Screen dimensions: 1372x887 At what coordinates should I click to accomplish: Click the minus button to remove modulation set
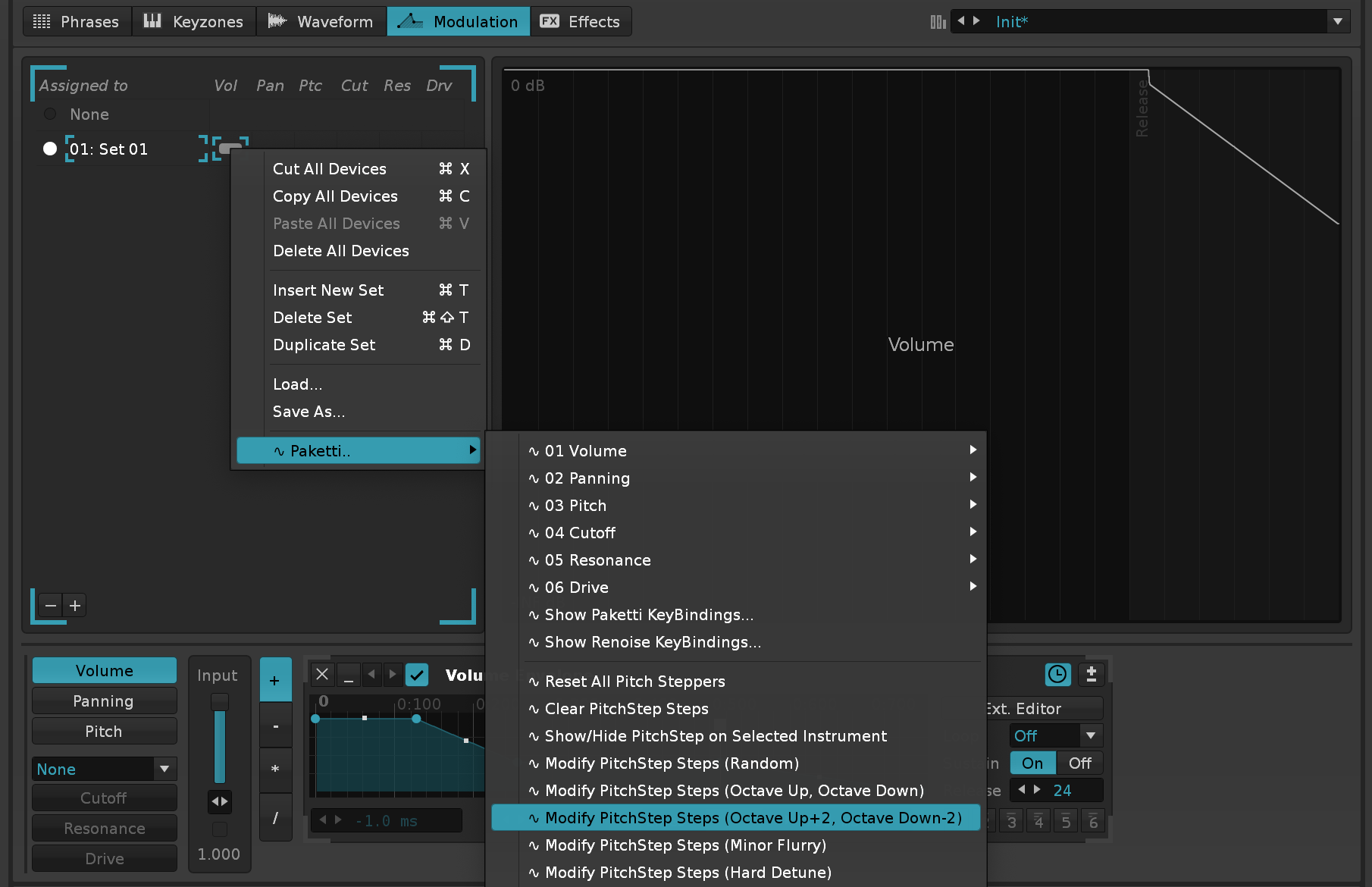point(51,605)
